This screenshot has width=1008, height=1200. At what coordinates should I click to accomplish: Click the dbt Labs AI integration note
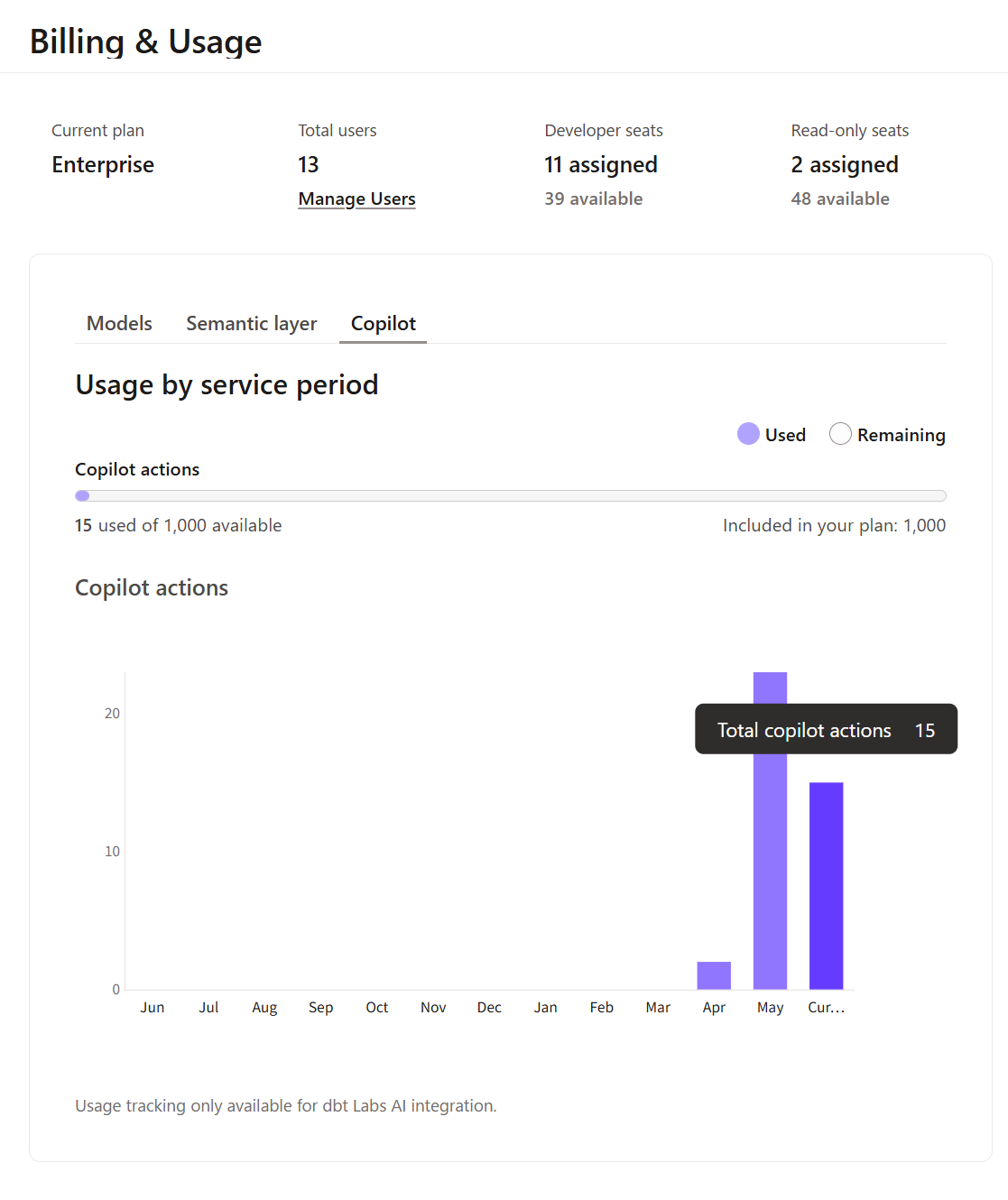pos(286,1105)
